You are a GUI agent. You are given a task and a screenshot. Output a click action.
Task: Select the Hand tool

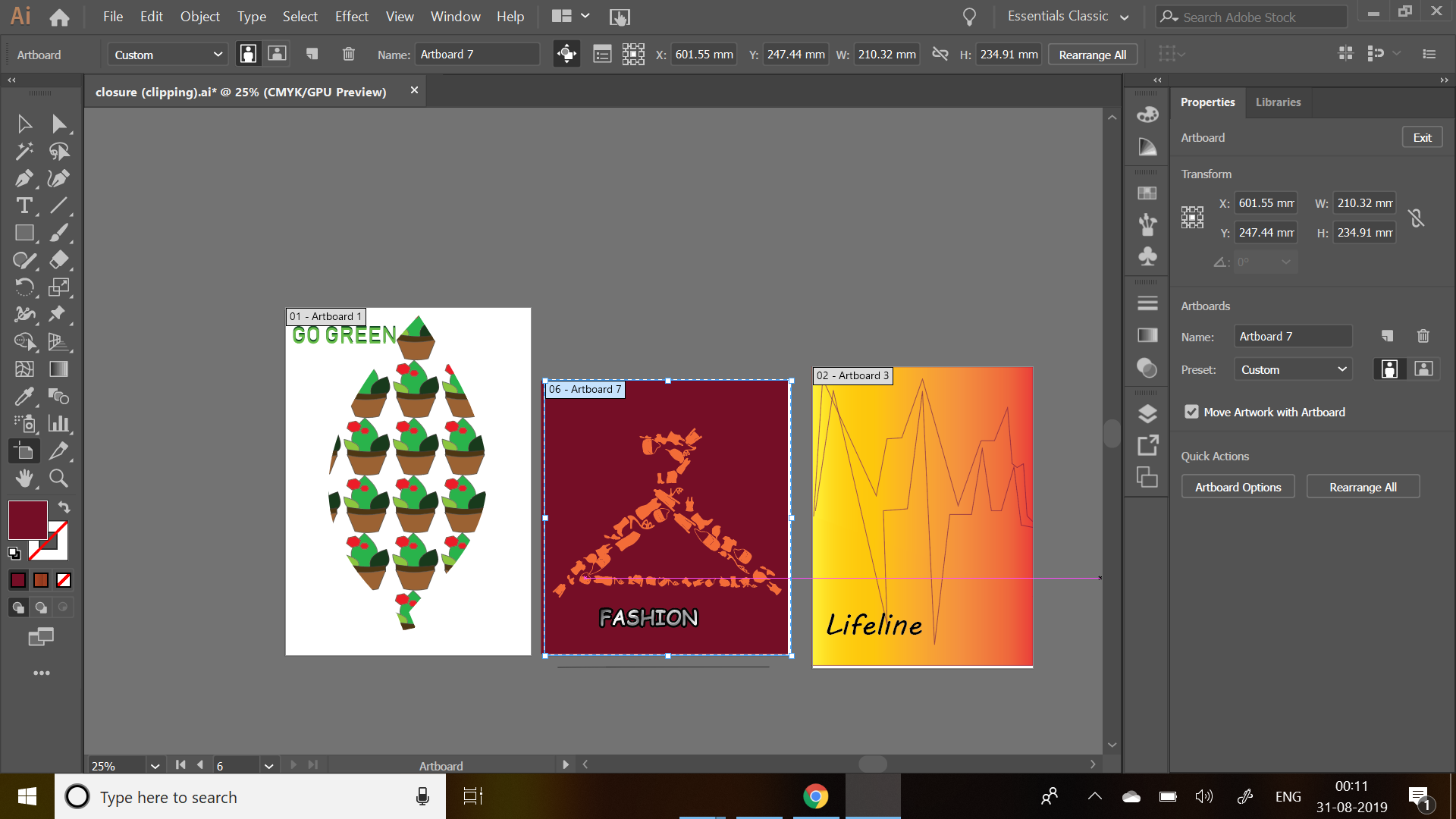pos(24,479)
